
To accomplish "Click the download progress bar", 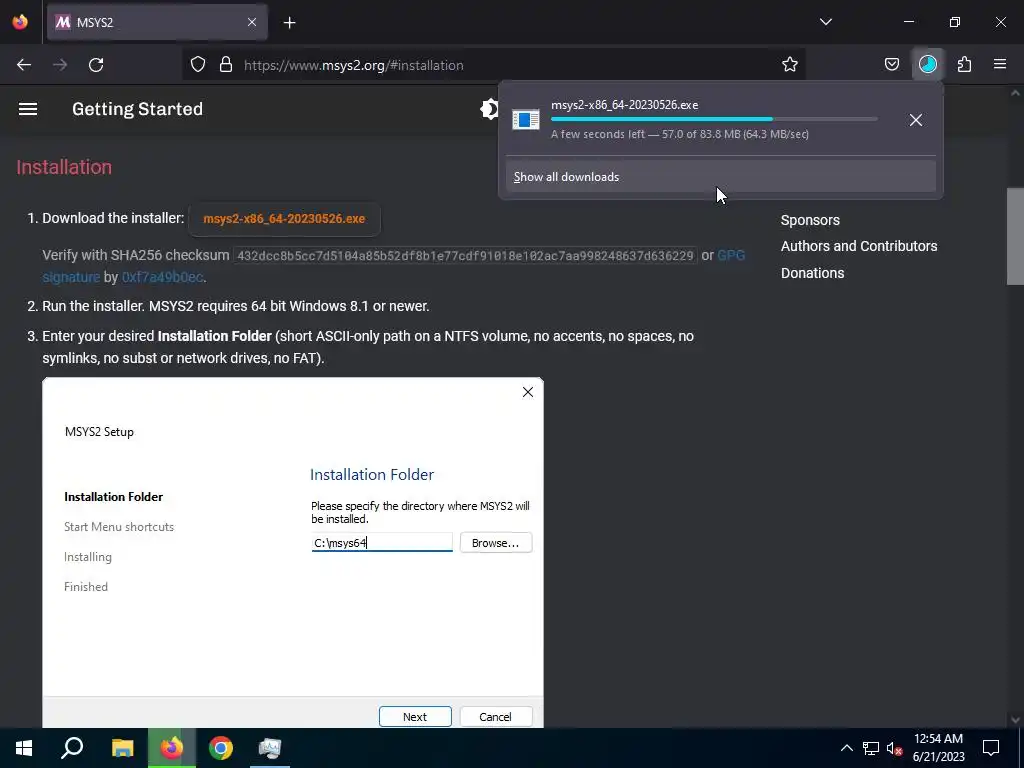I will 714,120.
